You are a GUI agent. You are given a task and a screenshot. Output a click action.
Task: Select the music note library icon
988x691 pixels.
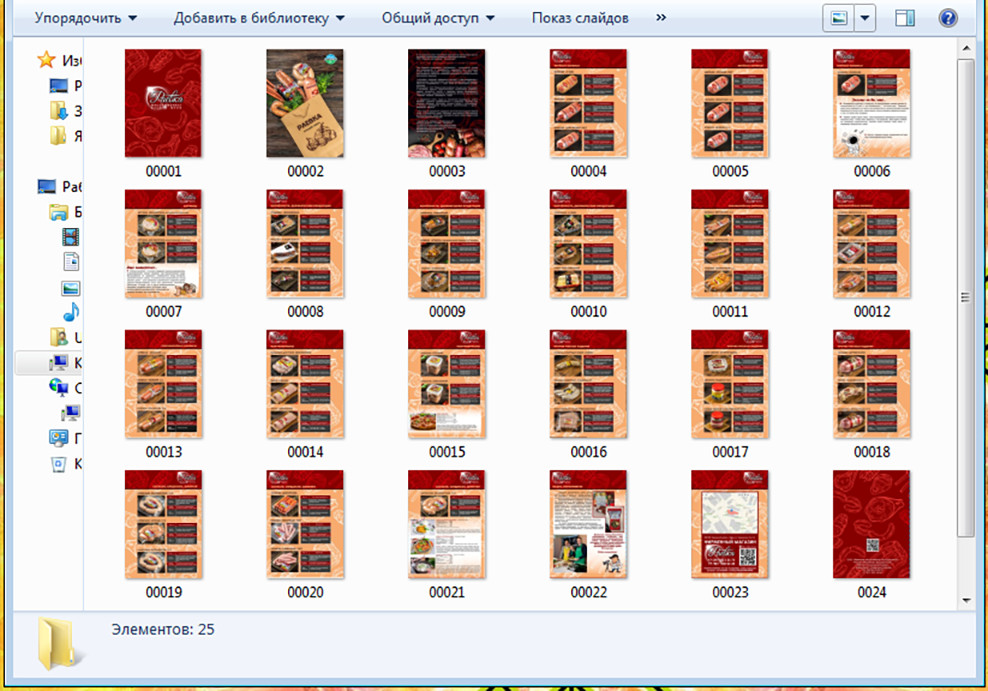point(71,312)
